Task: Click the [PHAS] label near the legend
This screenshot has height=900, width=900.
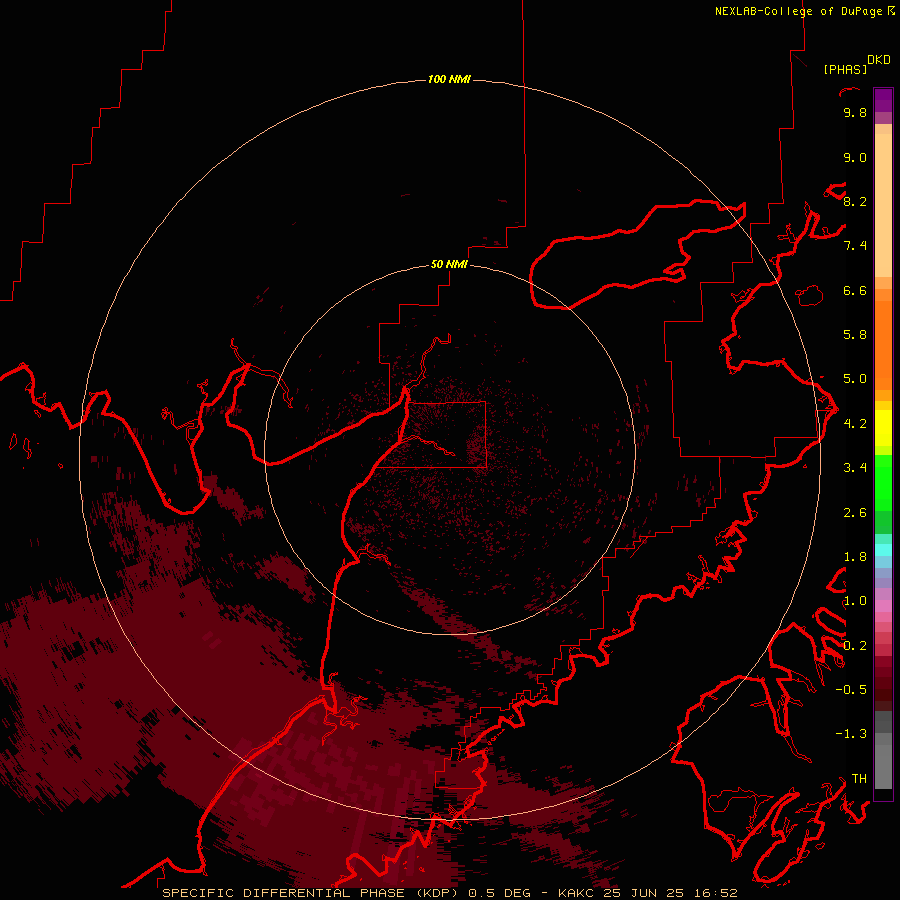Action: coord(845,69)
